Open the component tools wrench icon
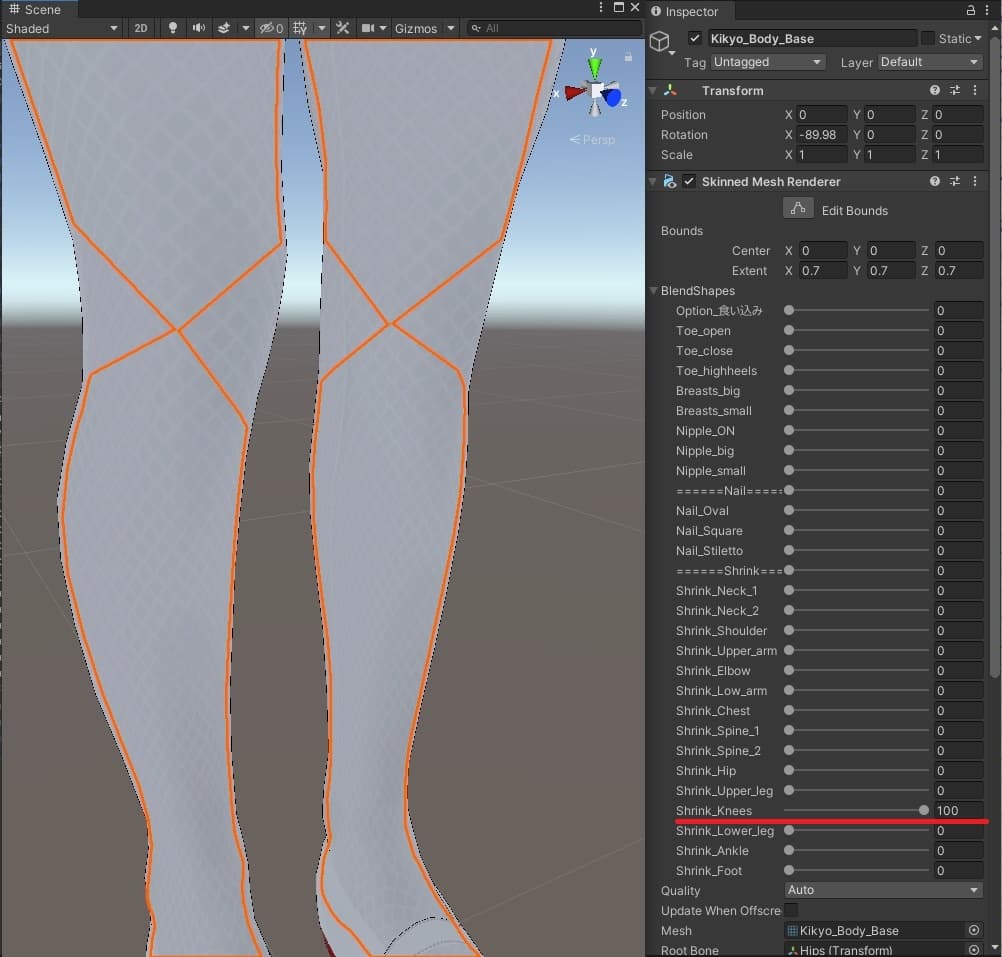 pyautogui.click(x=343, y=28)
